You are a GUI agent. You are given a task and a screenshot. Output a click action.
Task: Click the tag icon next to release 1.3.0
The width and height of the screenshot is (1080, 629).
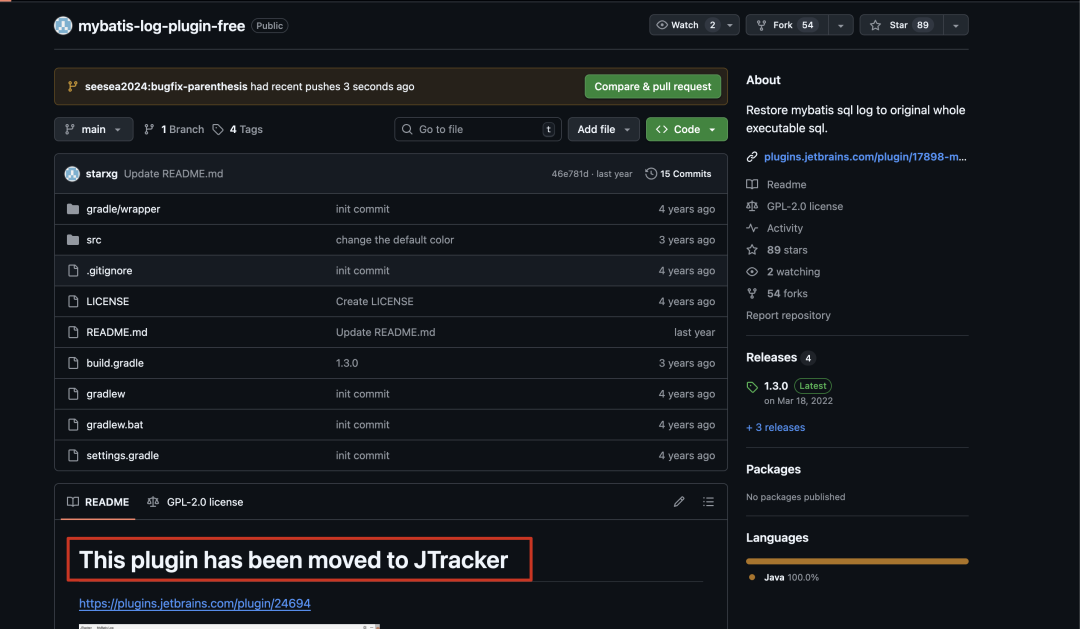pyautogui.click(x=752, y=386)
